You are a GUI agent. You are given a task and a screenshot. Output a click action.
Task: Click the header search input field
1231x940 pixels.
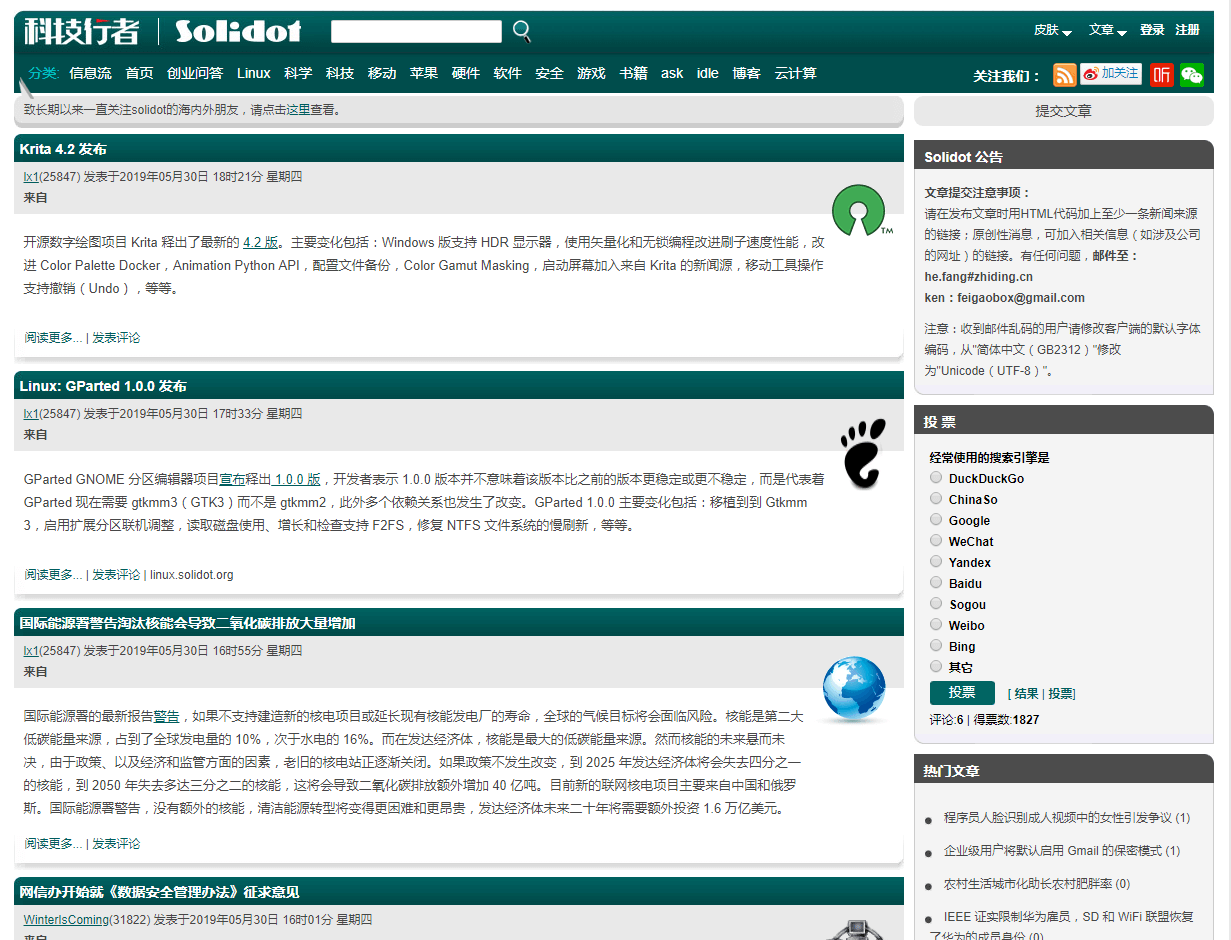(416, 32)
